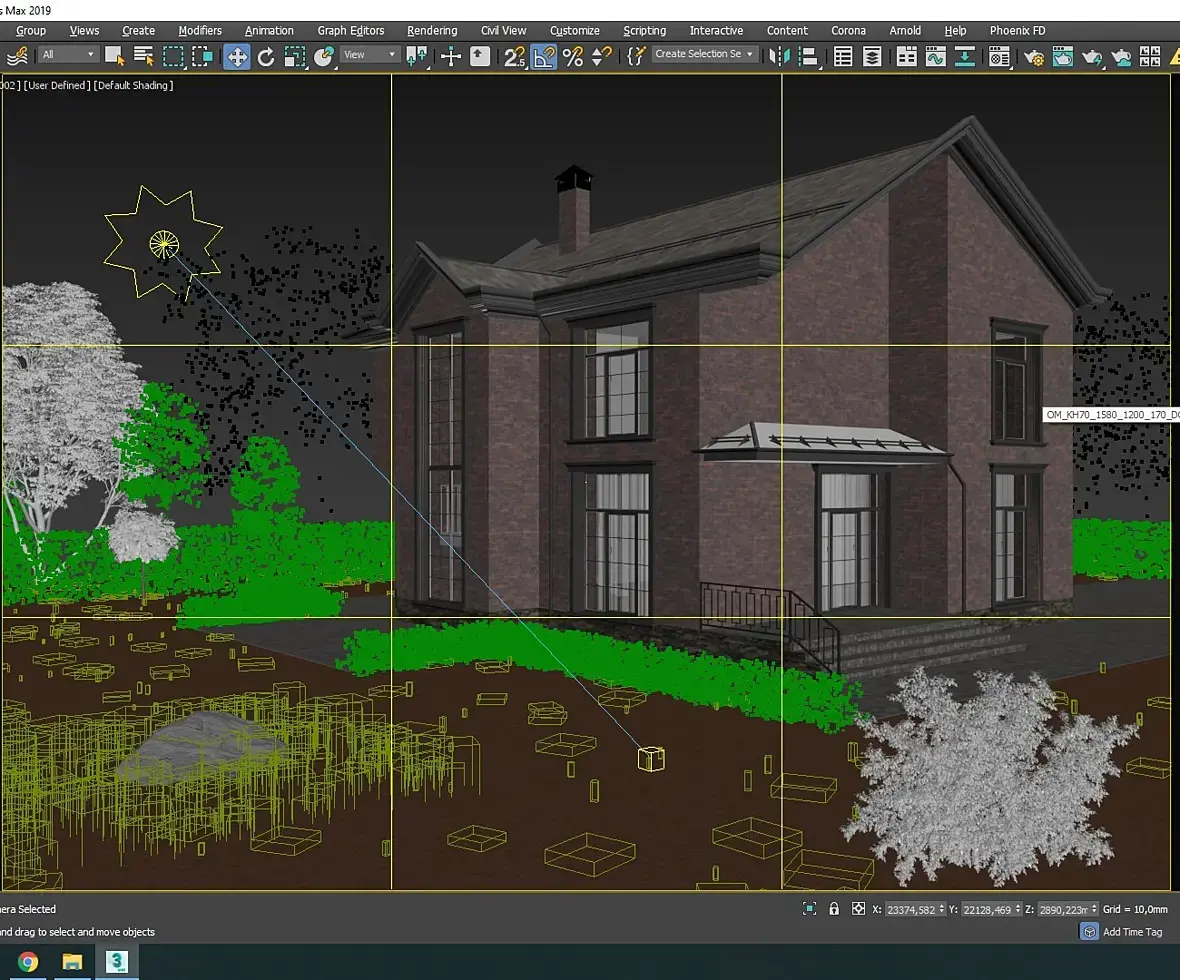Image resolution: width=1180 pixels, height=980 pixels.
Task: Open Google Chrome from the taskbar
Action: (x=28, y=962)
